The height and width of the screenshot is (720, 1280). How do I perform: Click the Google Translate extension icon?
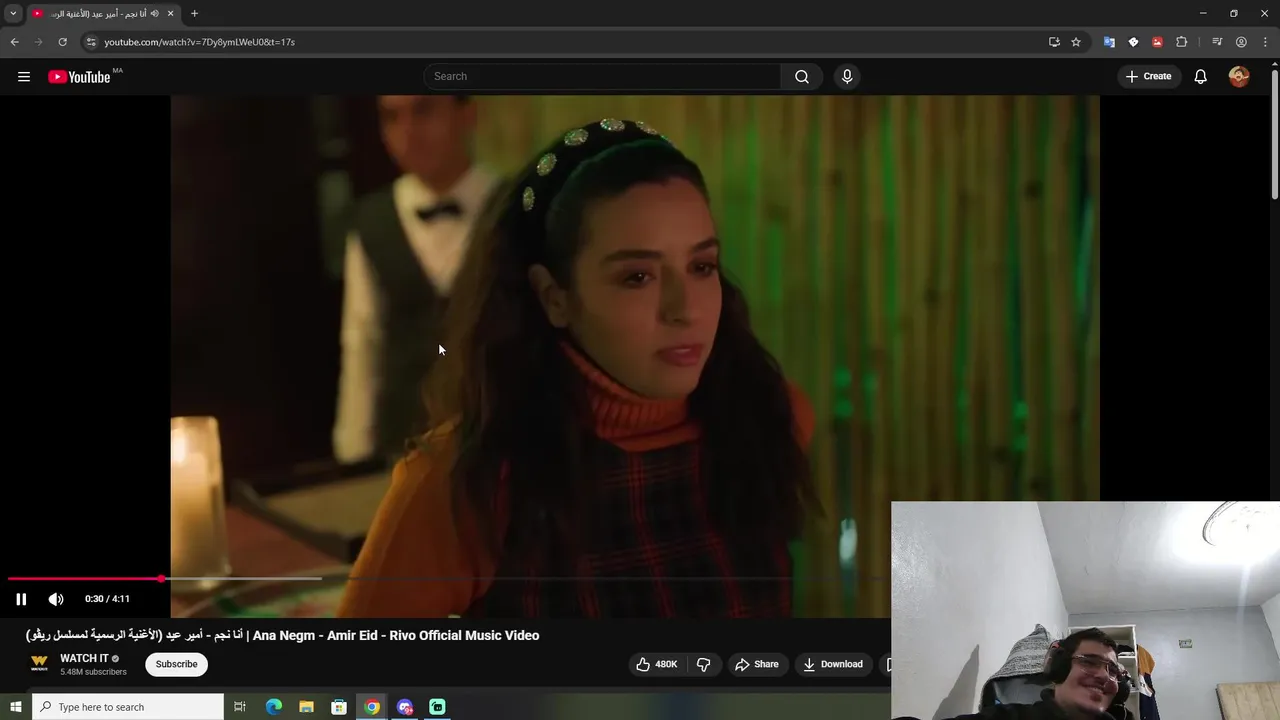(1109, 42)
